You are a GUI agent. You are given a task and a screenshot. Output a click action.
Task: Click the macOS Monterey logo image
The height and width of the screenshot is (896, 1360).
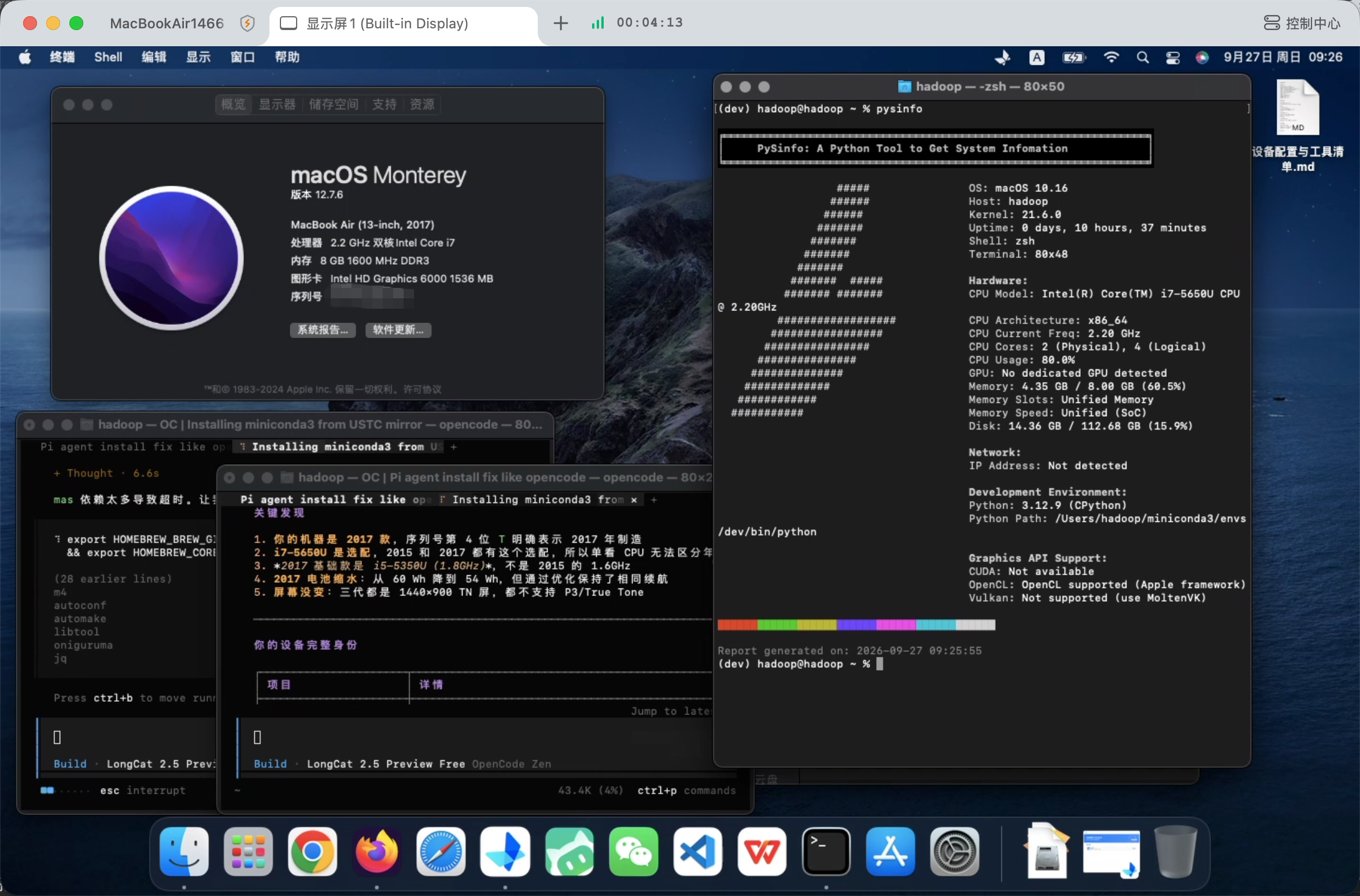point(171,258)
